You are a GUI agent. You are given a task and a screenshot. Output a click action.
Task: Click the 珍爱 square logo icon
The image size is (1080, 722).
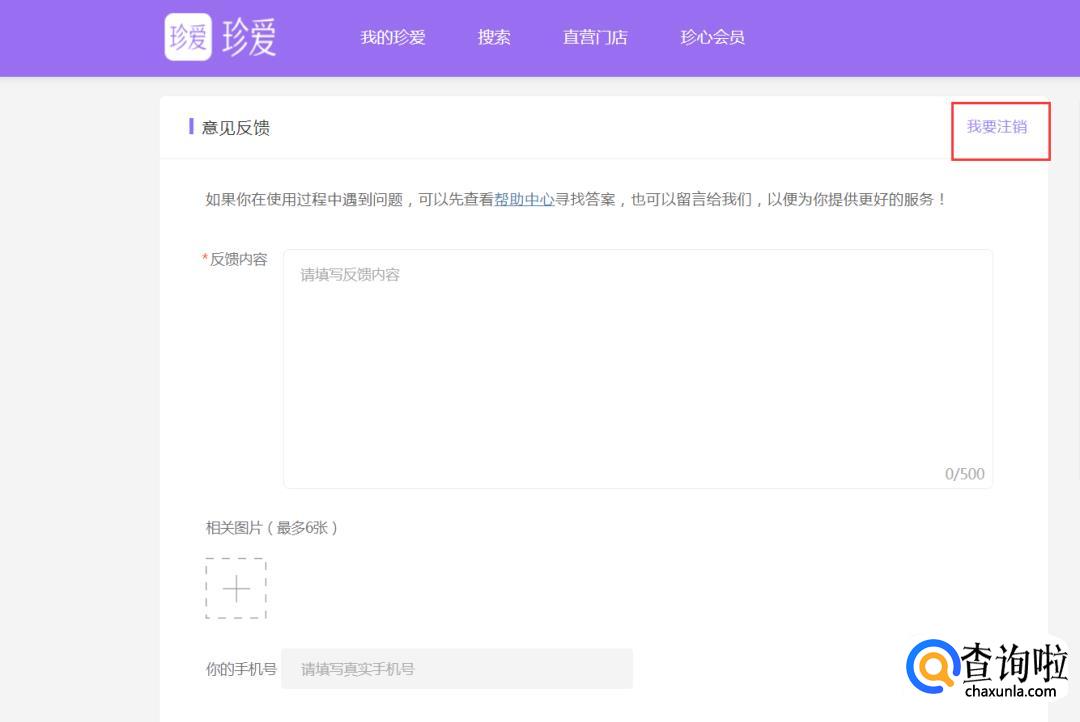[188, 37]
